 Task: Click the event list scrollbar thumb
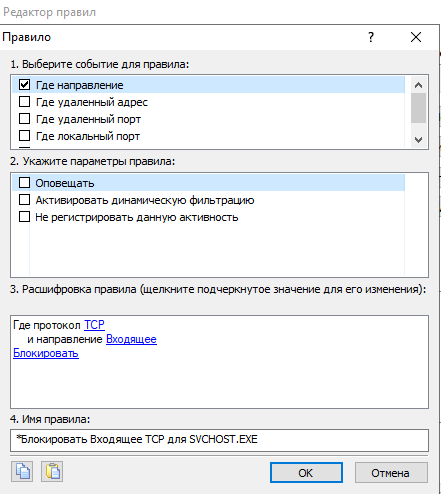[x=418, y=108]
